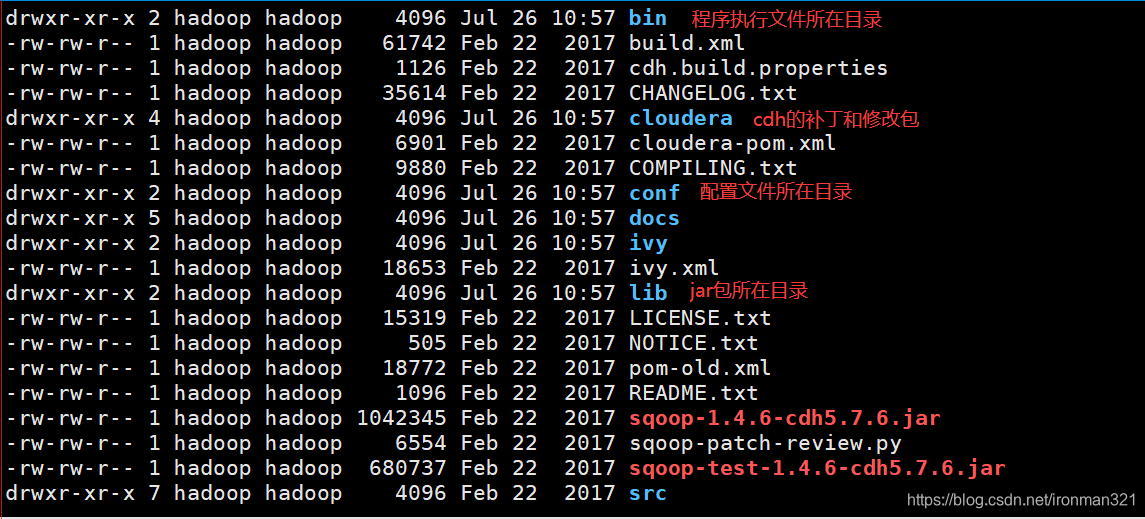Click the build.xml file name
The width and height of the screenshot is (1145, 519).
(x=686, y=44)
